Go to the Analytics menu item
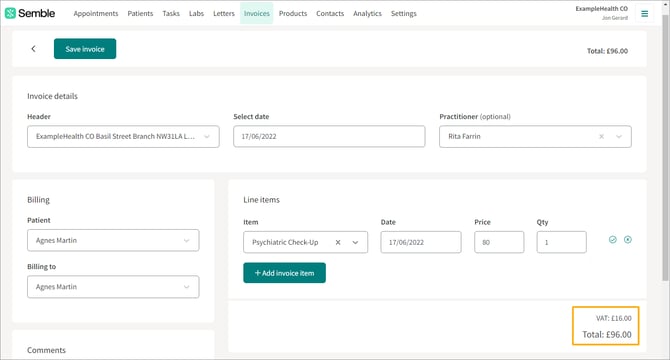 (367, 14)
